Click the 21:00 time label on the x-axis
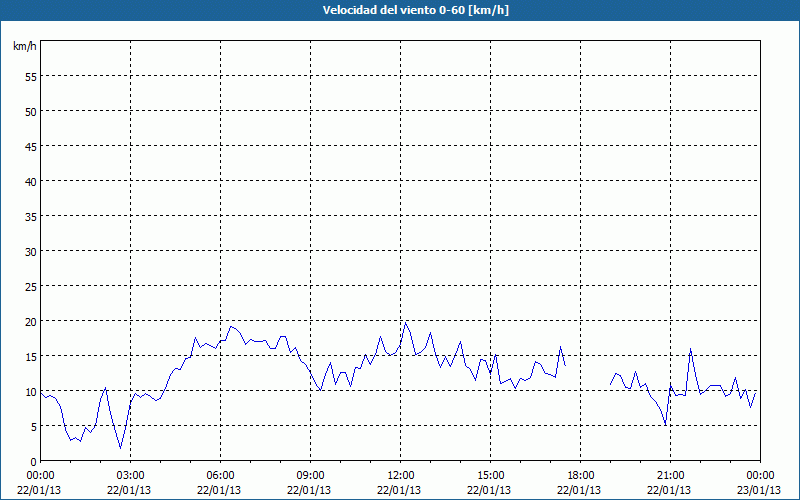The width and height of the screenshot is (800, 500). pos(670,476)
